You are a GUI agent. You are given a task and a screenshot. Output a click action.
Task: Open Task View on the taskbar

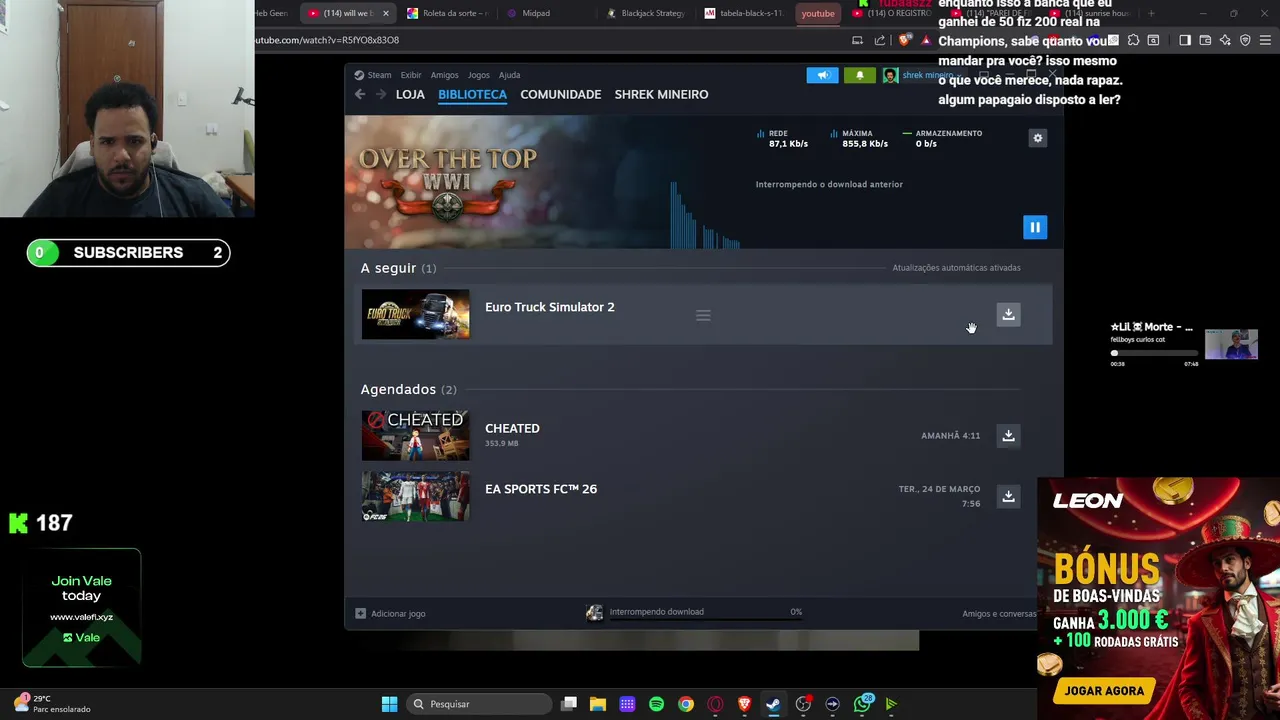pos(569,704)
